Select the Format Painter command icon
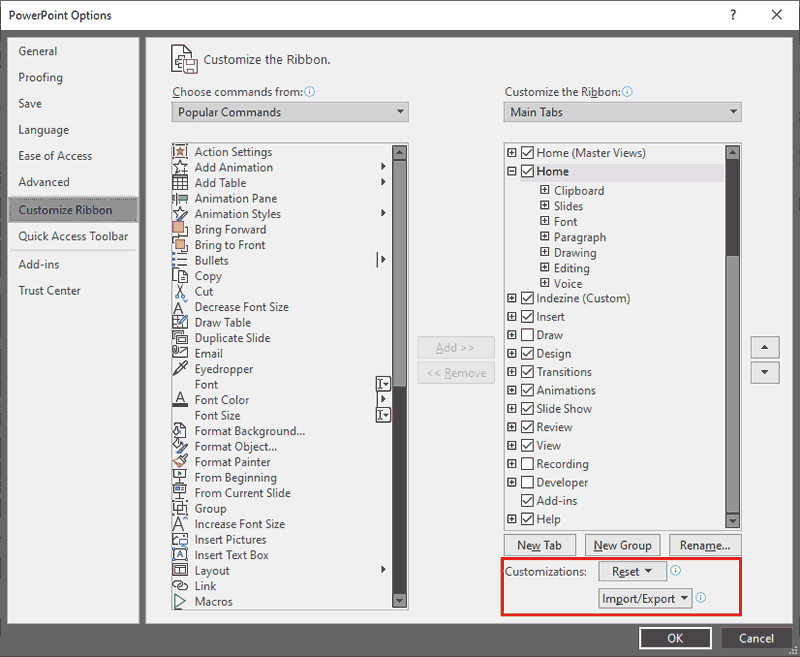The height and width of the screenshot is (657, 800). [x=181, y=462]
